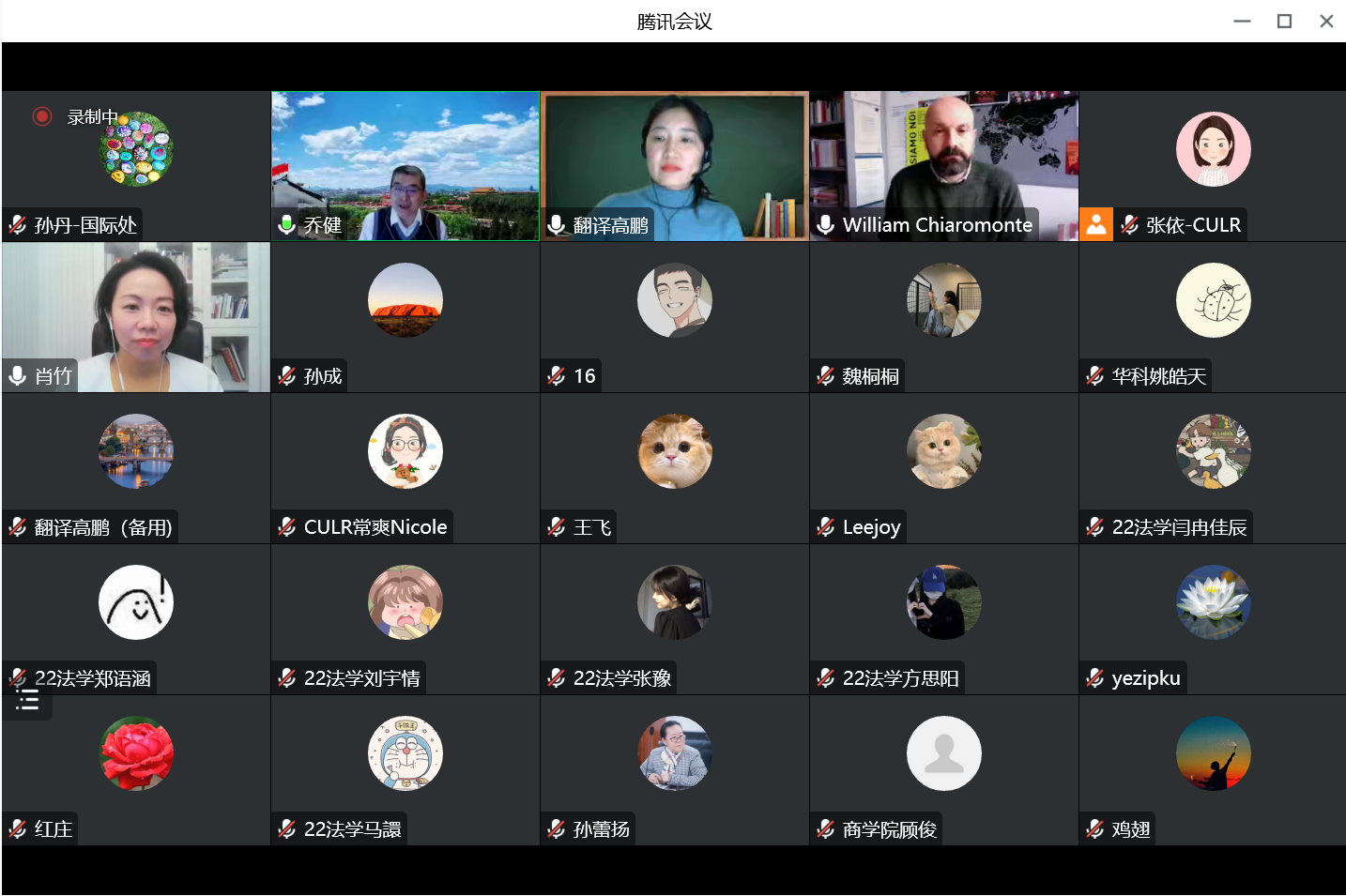Click the microphone icon next to 肖竹
Screen dimensions: 1346x896
(18, 376)
